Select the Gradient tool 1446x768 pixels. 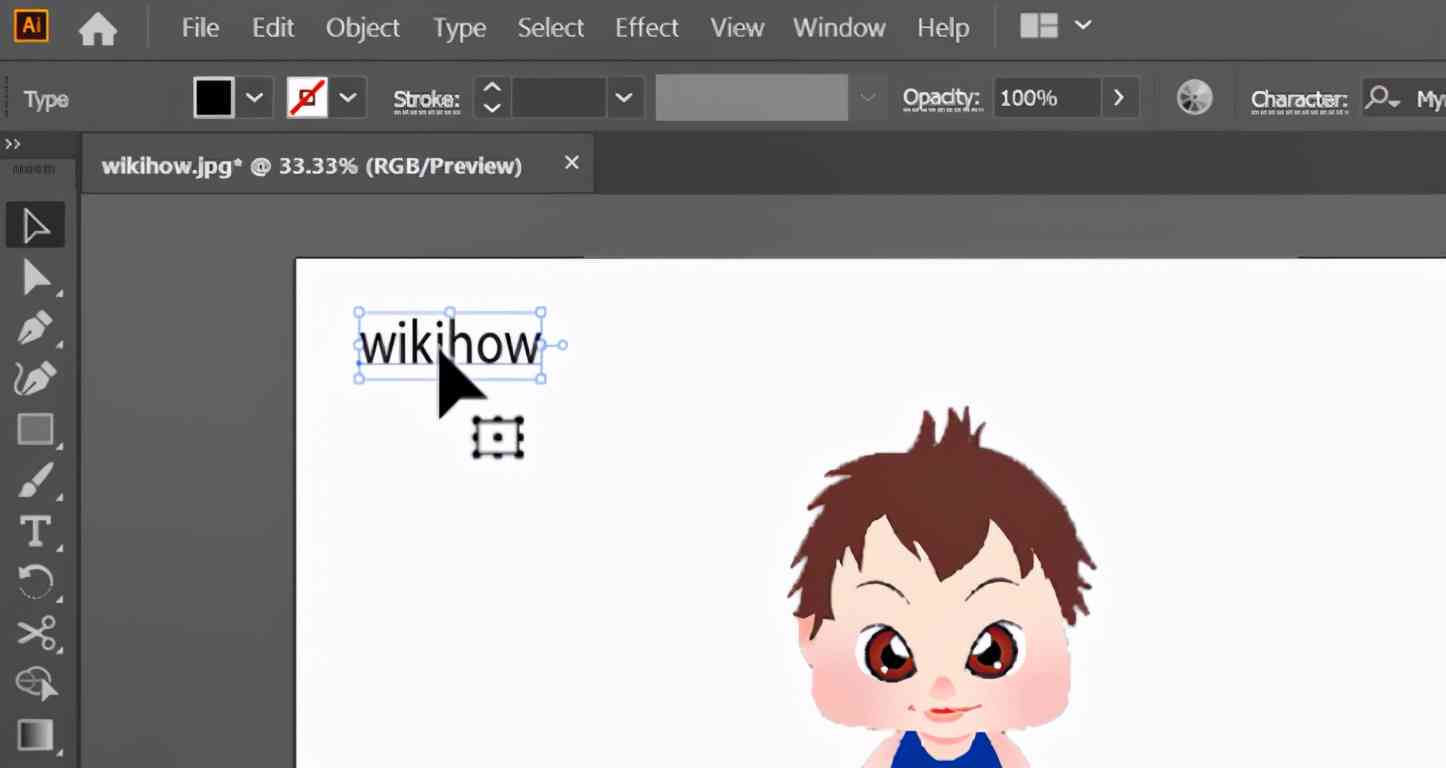pyautogui.click(x=36, y=735)
